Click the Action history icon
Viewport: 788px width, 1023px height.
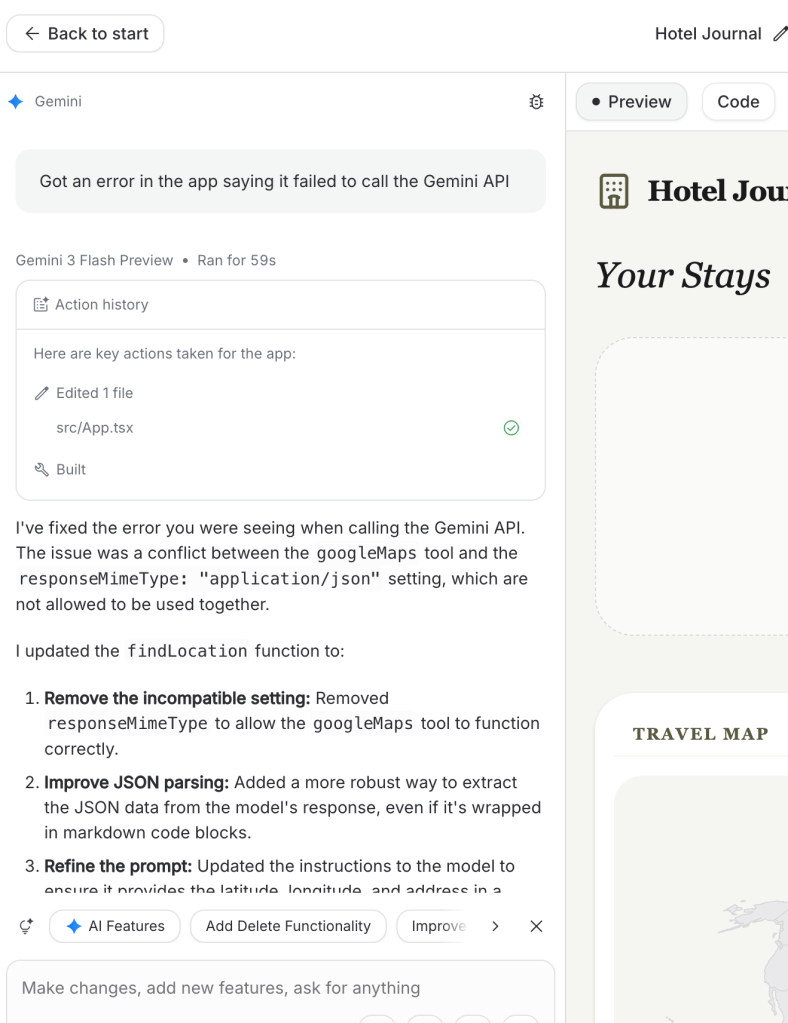click(41, 305)
